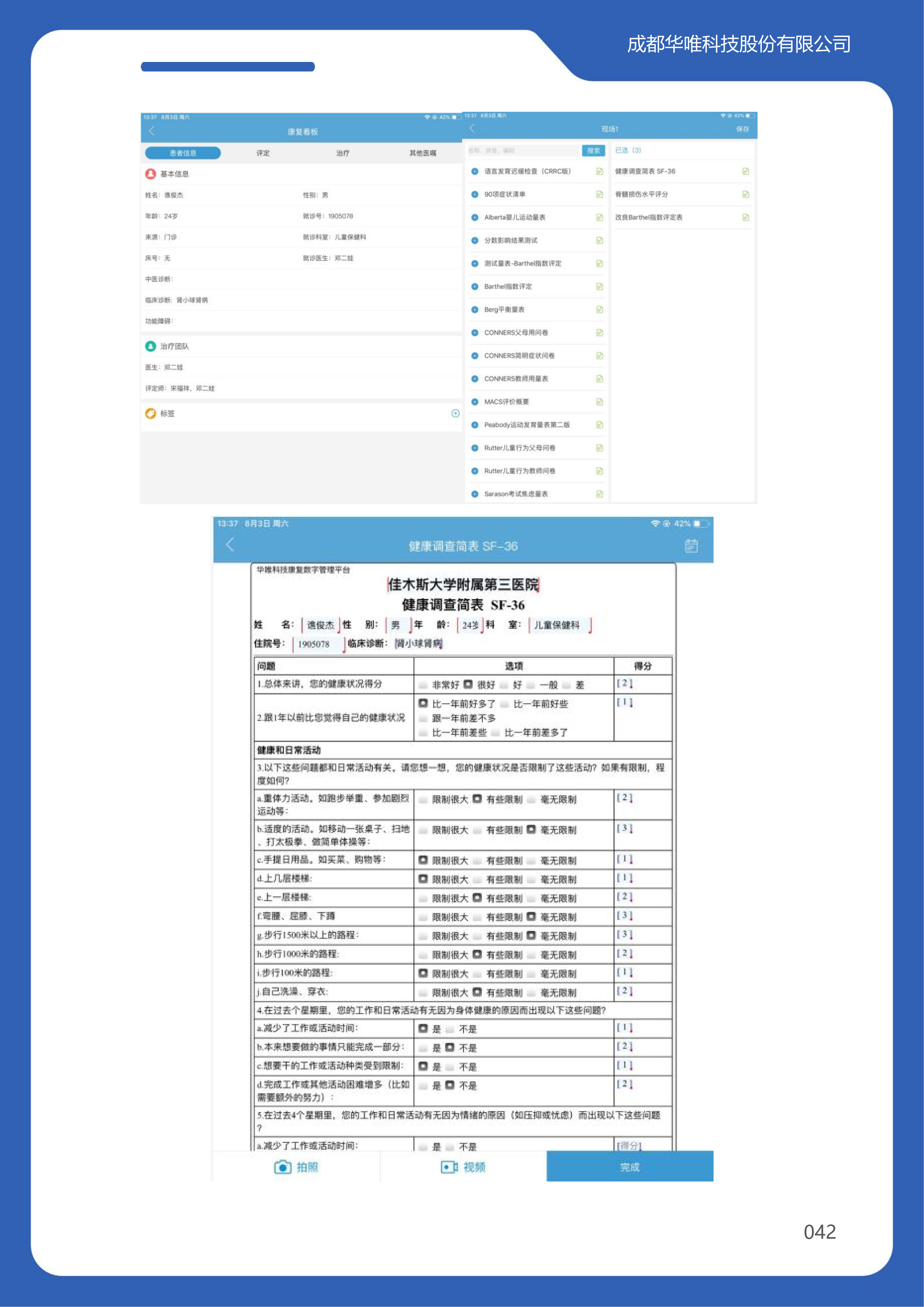Show the 已选 (3) selected list
The image size is (924, 1307).
[x=628, y=150]
